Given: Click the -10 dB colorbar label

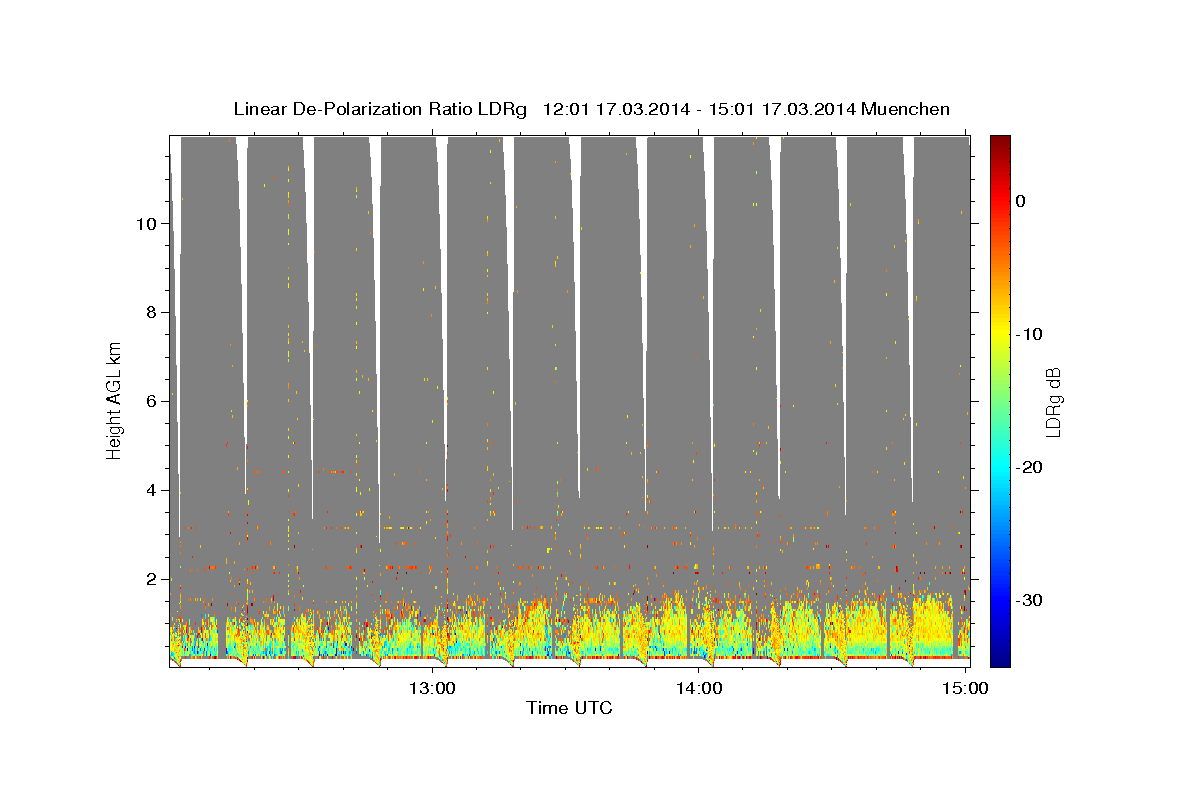Looking at the screenshot, I should (x=1029, y=334).
